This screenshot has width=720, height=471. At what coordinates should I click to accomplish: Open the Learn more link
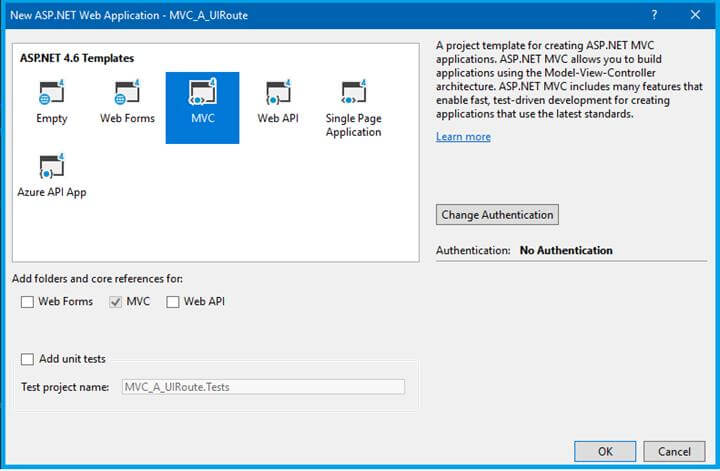point(463,137)
